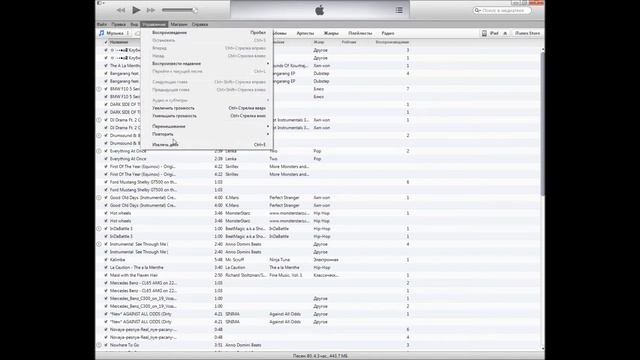Click the circle icon beside Nowhere To Go
640x360 pixels.
click(99, 345)
